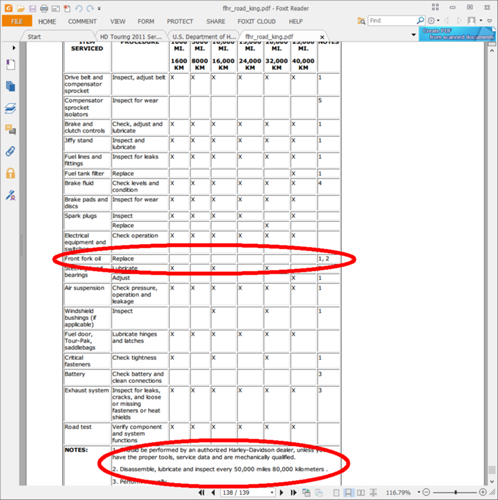The height and width of the screenshot is (500, 498).
Task: Open the SHARE ribbon tab
Action: (x=216, y=21)
